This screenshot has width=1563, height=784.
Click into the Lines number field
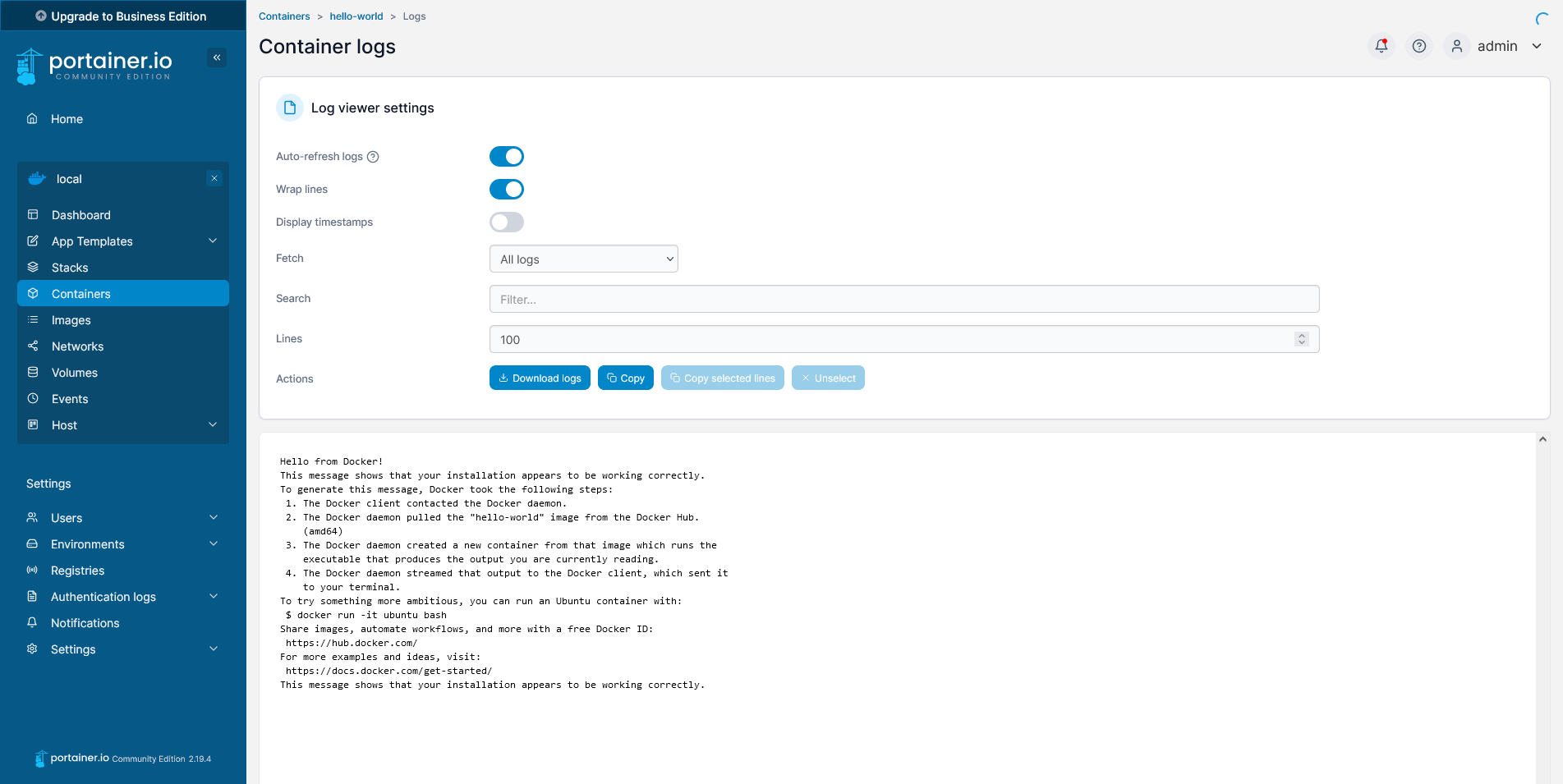pyautogui.click(x=904, y=339)
